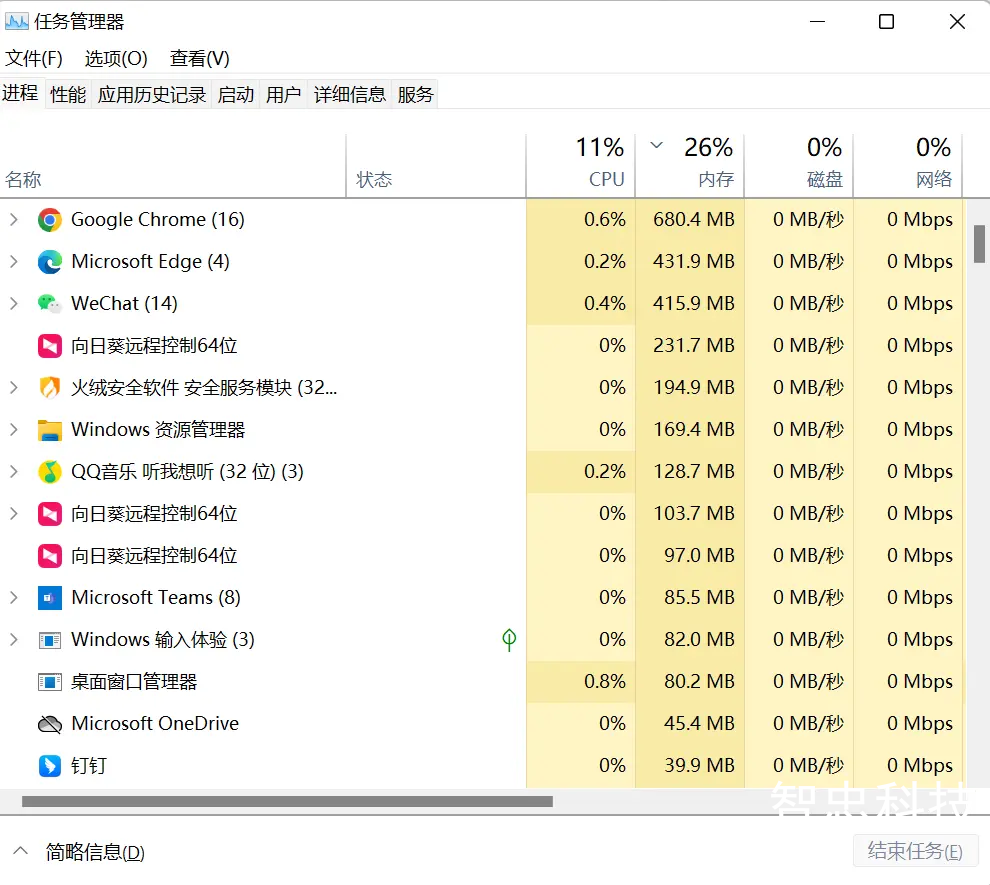
Task: Click icon of 向日葵远程控制64位 using 103.7 MB
Action: click(x=50, y=514)
